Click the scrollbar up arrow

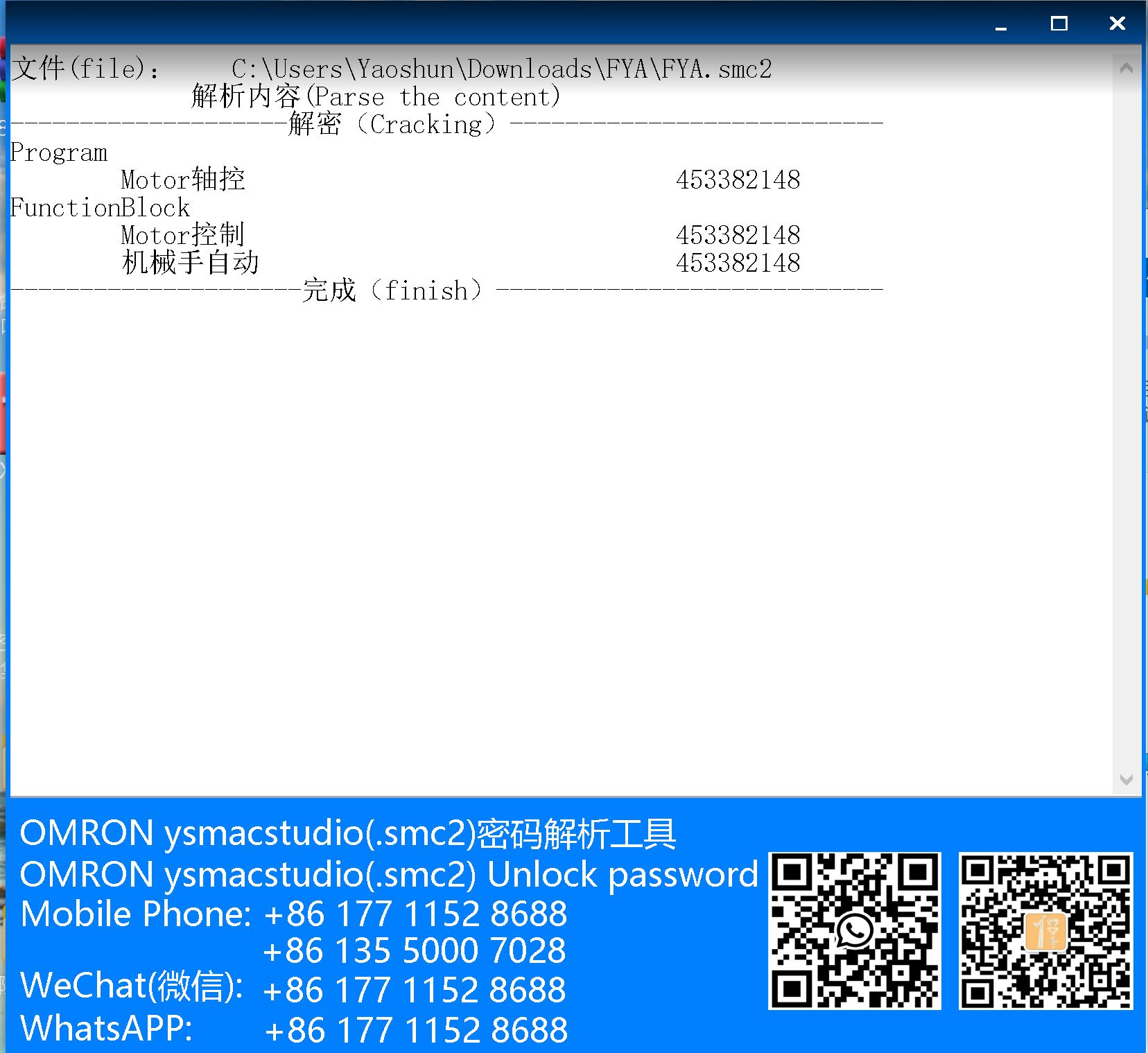click(x=1126, y=68)
